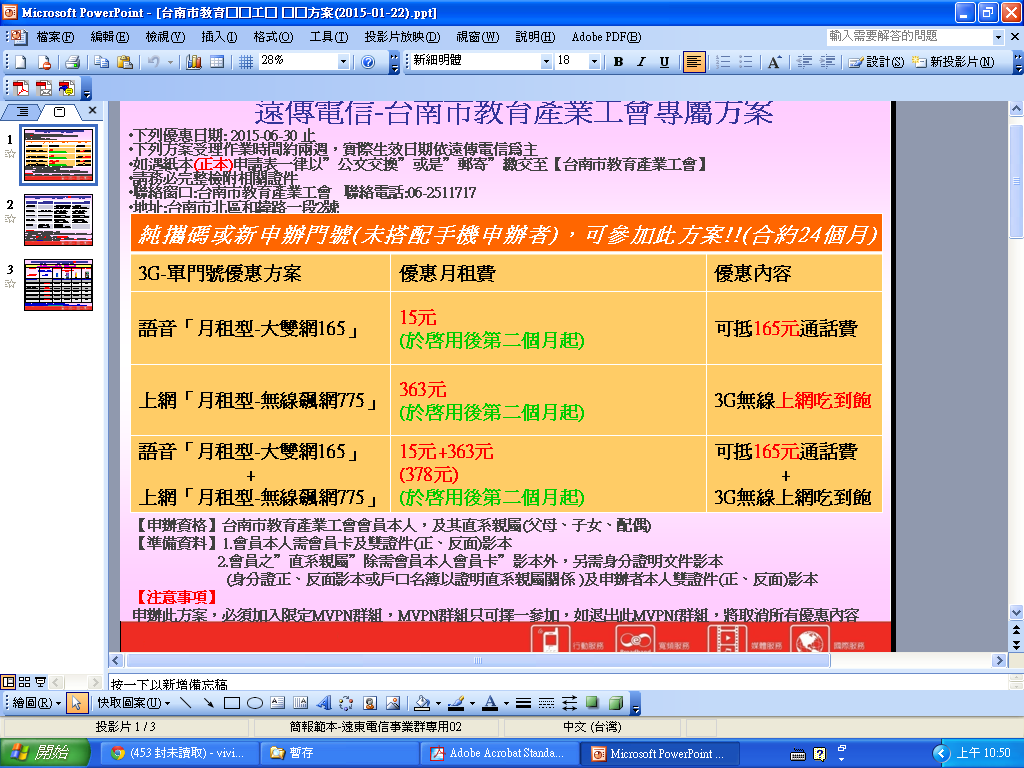Select the Rectangle shape tool

coord(232,703)
